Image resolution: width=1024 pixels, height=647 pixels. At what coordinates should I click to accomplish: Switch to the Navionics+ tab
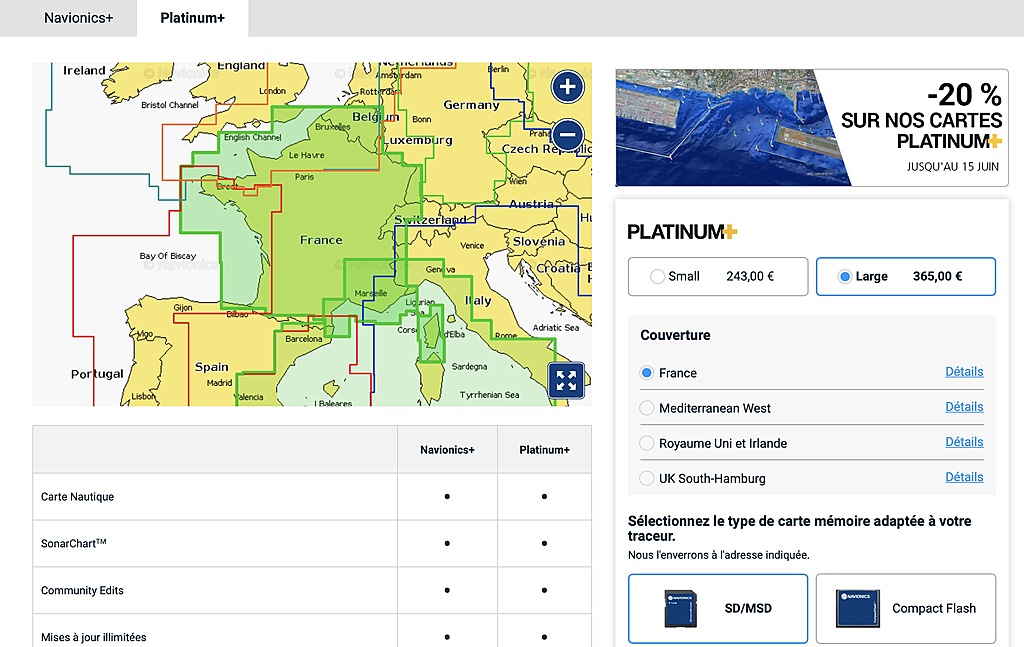tap(78, 18)
